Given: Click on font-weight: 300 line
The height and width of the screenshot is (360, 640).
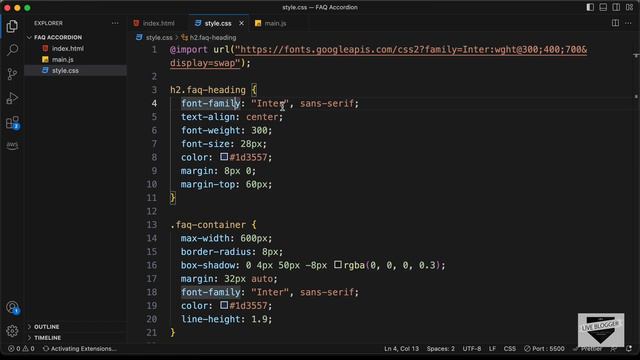Looking at the screenshot, I should (x=226, y=130).
